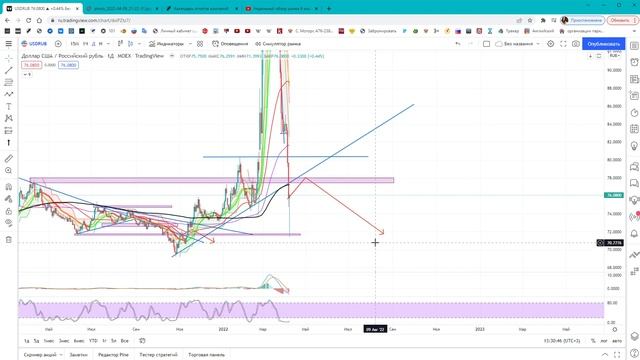Start the Симулятор рынка replay mode
The width and height of the screenshot is (640, 360).
tap(278, 44)
